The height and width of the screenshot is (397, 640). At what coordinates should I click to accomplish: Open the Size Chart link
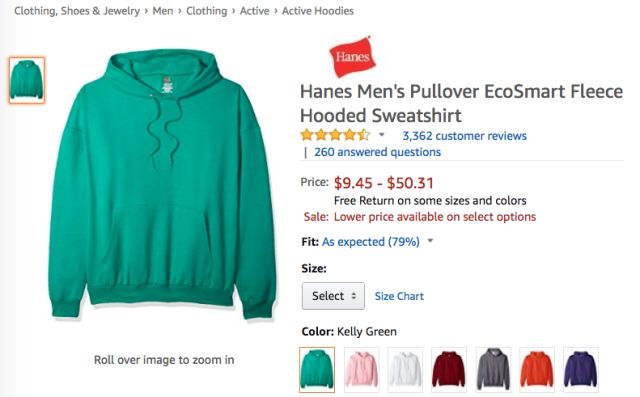pos(399,296)
